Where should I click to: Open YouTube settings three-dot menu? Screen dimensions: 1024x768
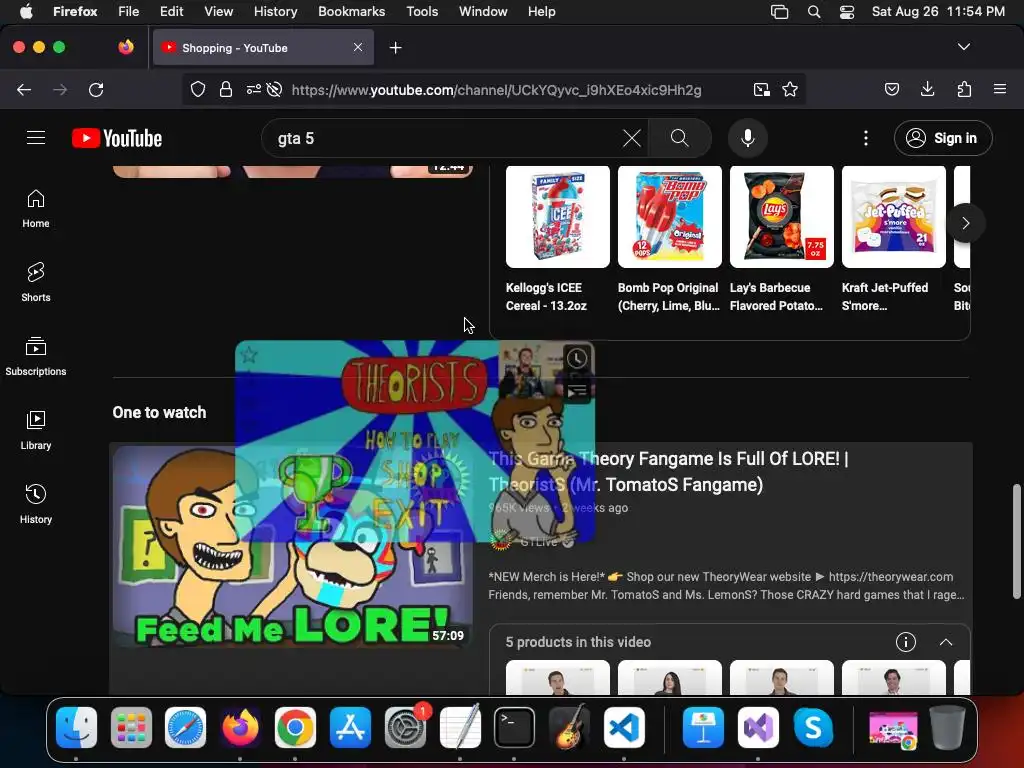click(866, 138)
